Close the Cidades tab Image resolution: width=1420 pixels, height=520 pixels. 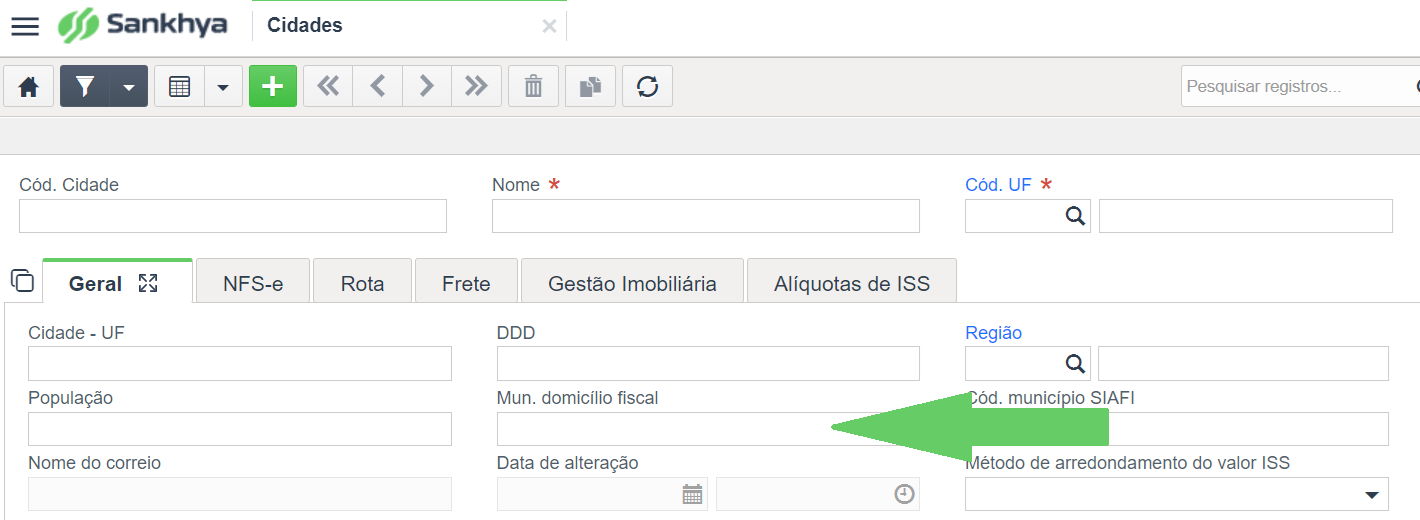(549, 27)
